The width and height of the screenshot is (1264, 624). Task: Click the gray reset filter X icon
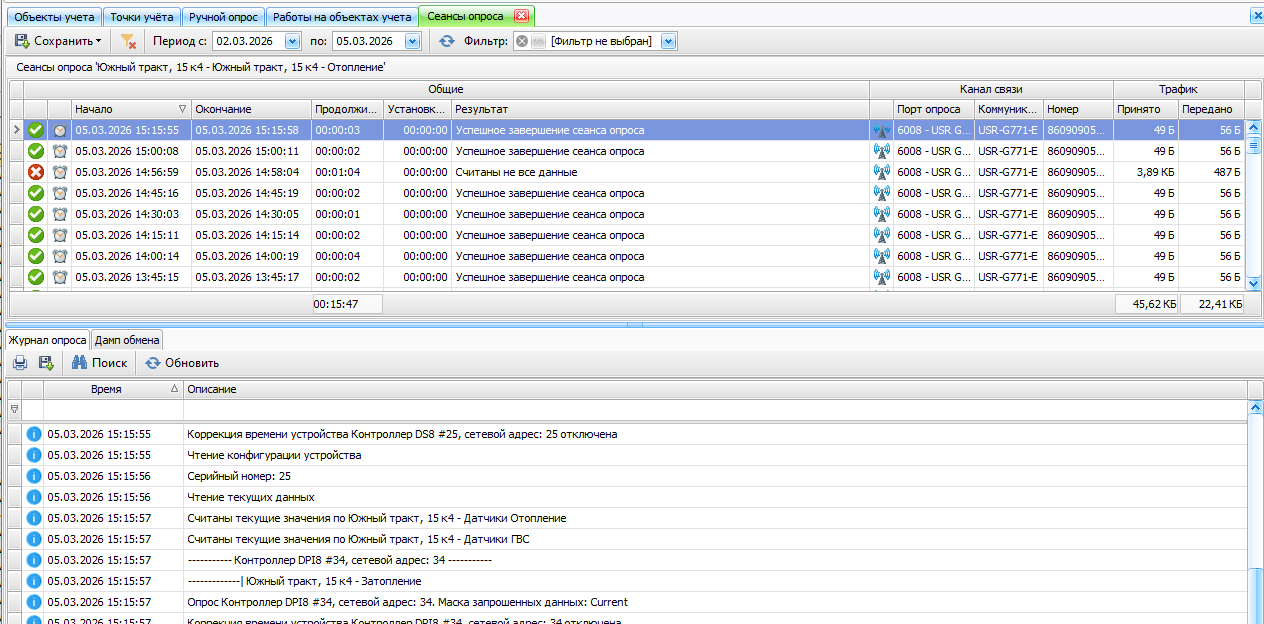[x=522, y=41]
